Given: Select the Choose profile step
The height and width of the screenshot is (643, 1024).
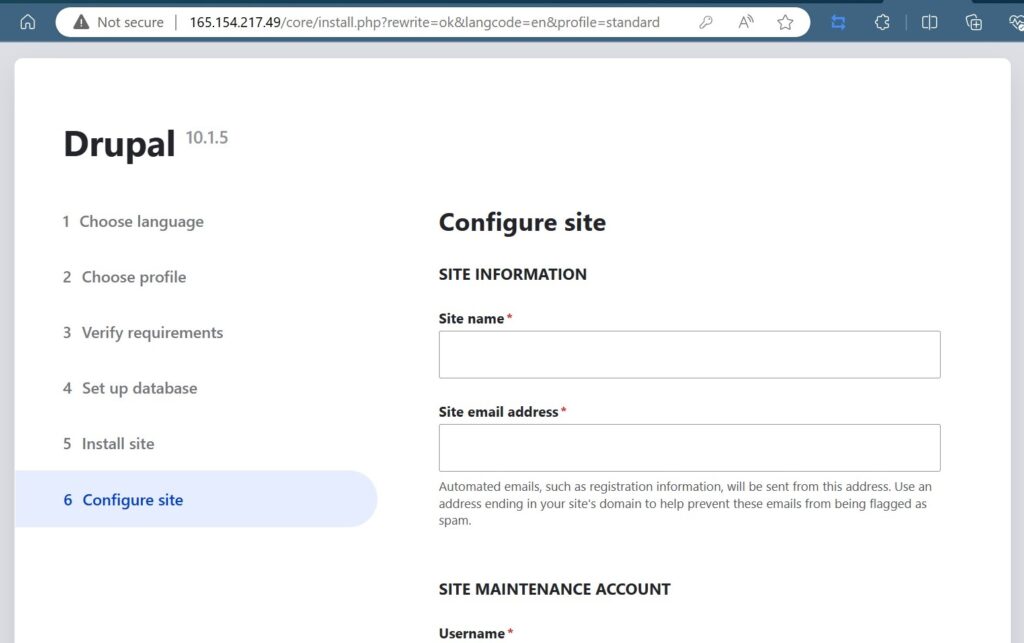Looking at the screenshot, I should [x=132, y=277].
